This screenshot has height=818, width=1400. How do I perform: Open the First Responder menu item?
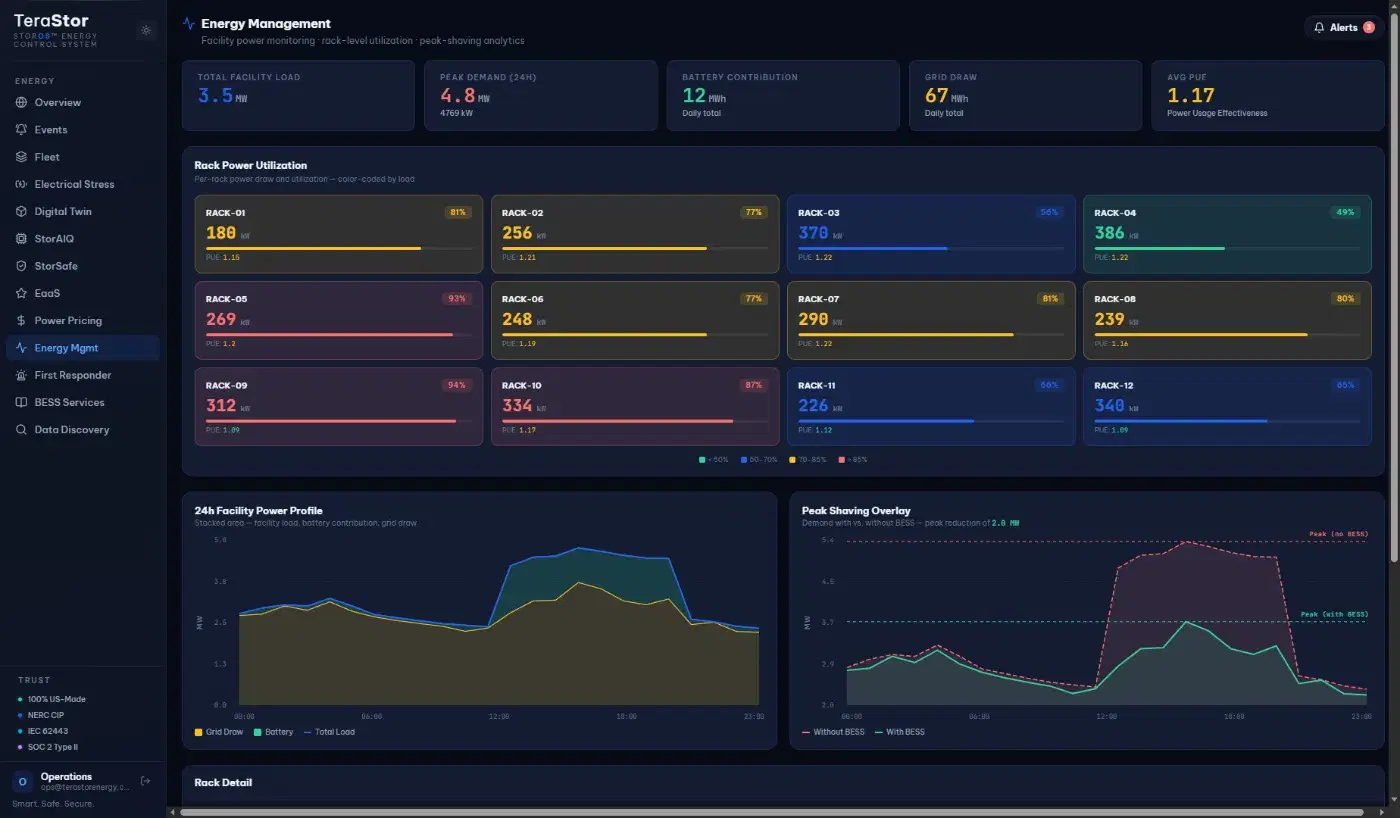click(x=83, y=375)
